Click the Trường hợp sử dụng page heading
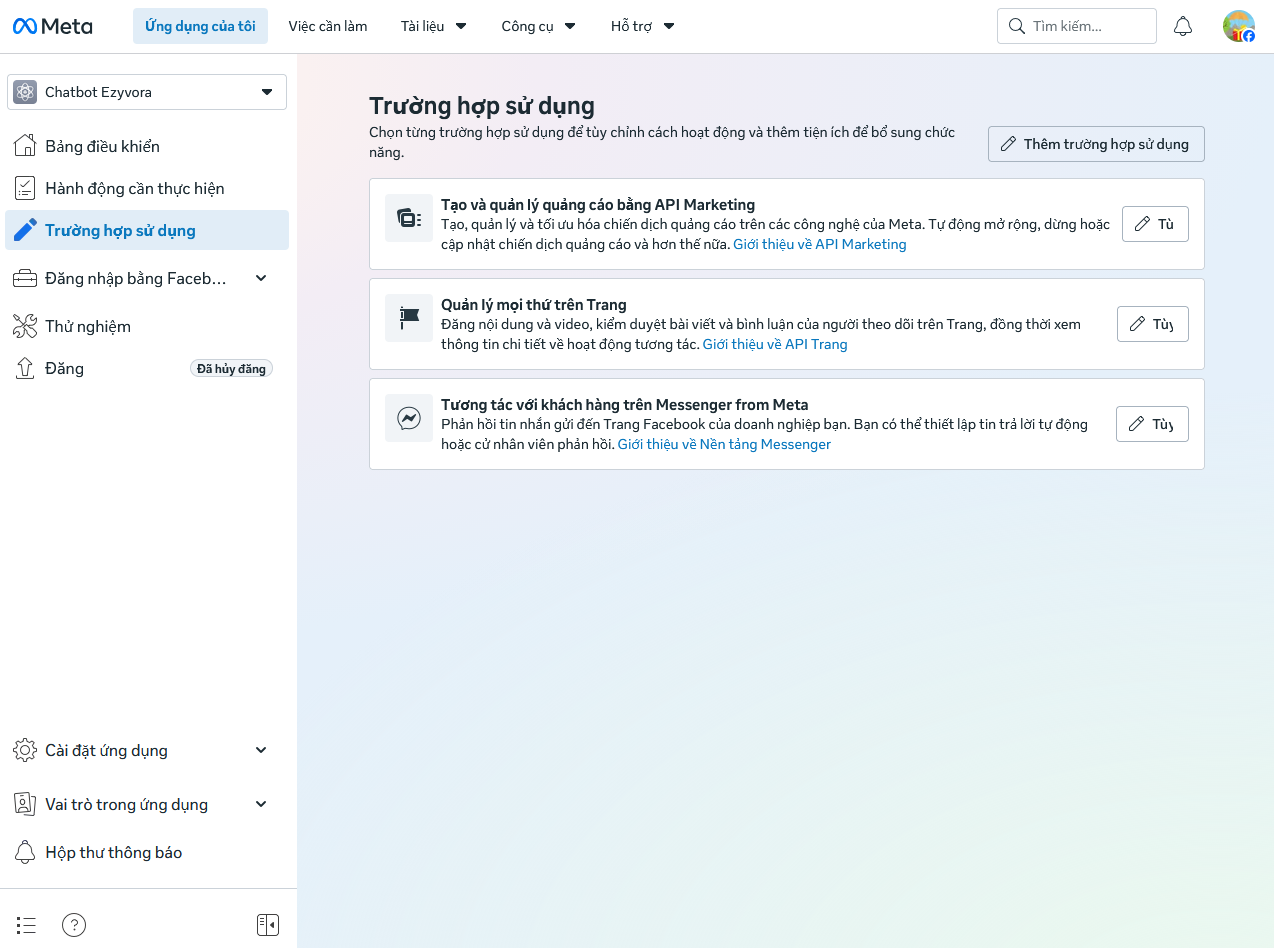 [x=482, y=105]
